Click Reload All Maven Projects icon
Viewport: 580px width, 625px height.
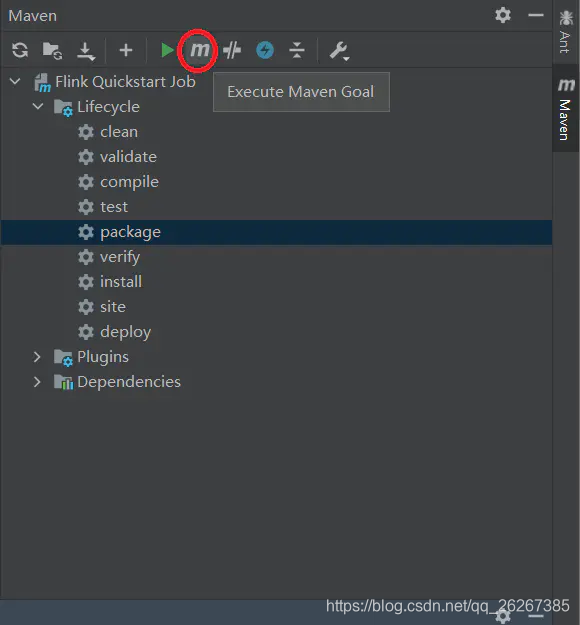coord(20,51)
